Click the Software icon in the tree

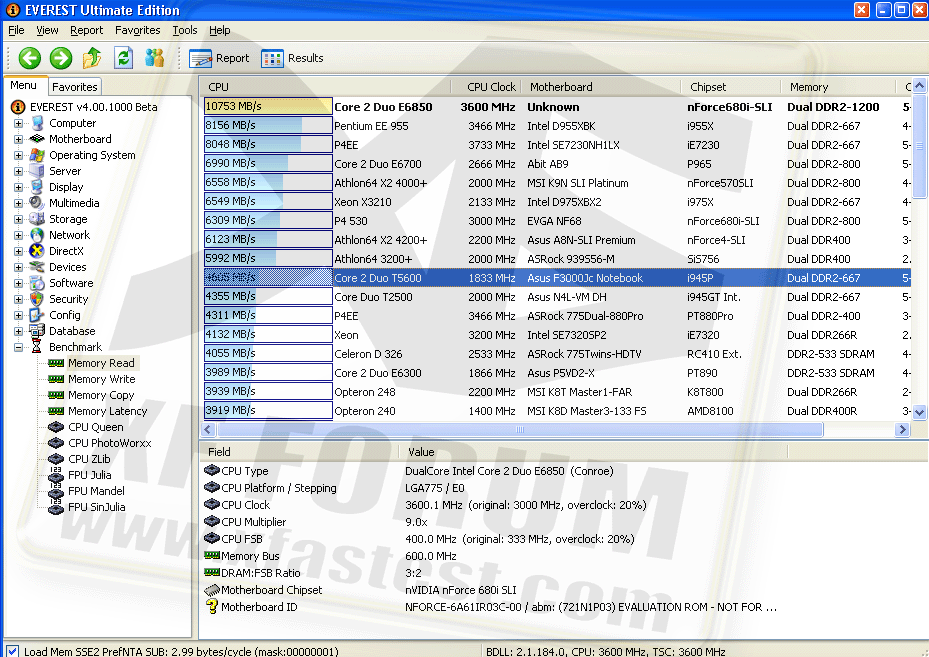37,283
